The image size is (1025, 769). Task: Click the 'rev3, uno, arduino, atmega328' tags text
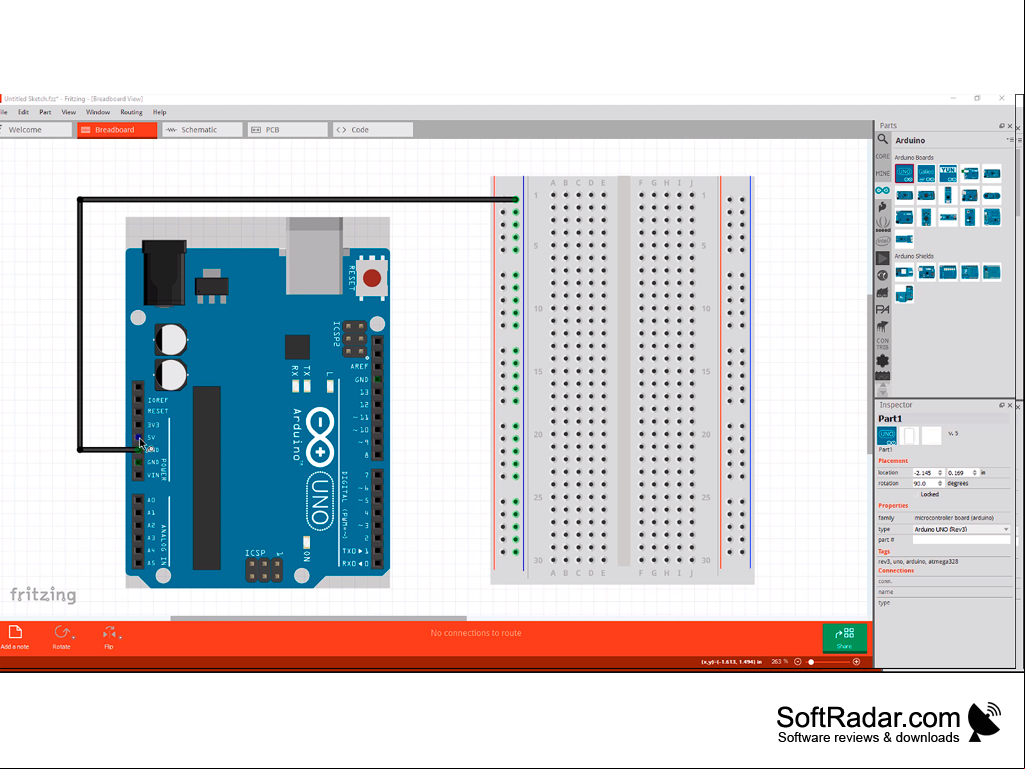tap(918, 562)
